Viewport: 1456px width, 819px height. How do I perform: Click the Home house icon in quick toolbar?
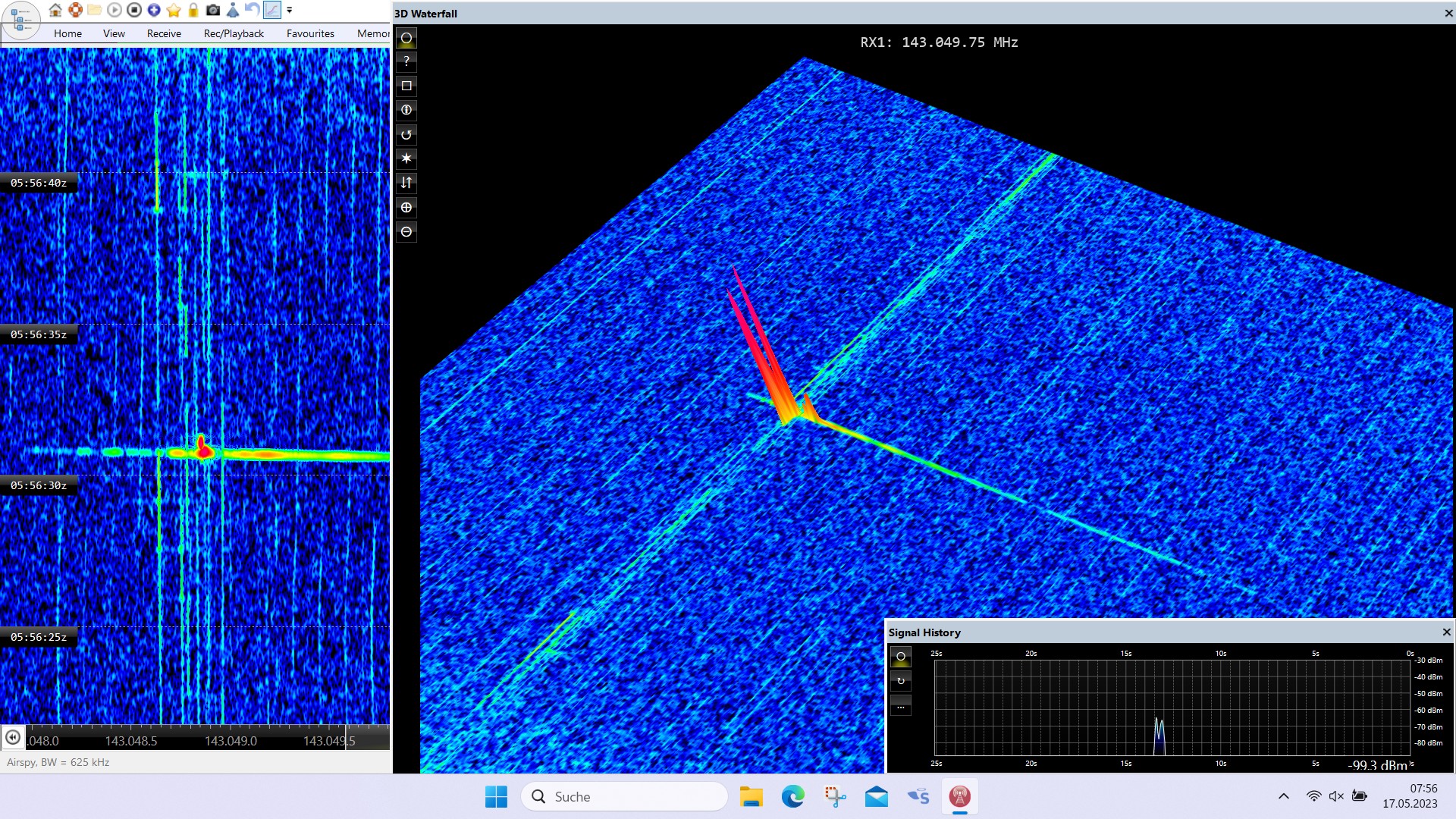click(x=55, y=10)
